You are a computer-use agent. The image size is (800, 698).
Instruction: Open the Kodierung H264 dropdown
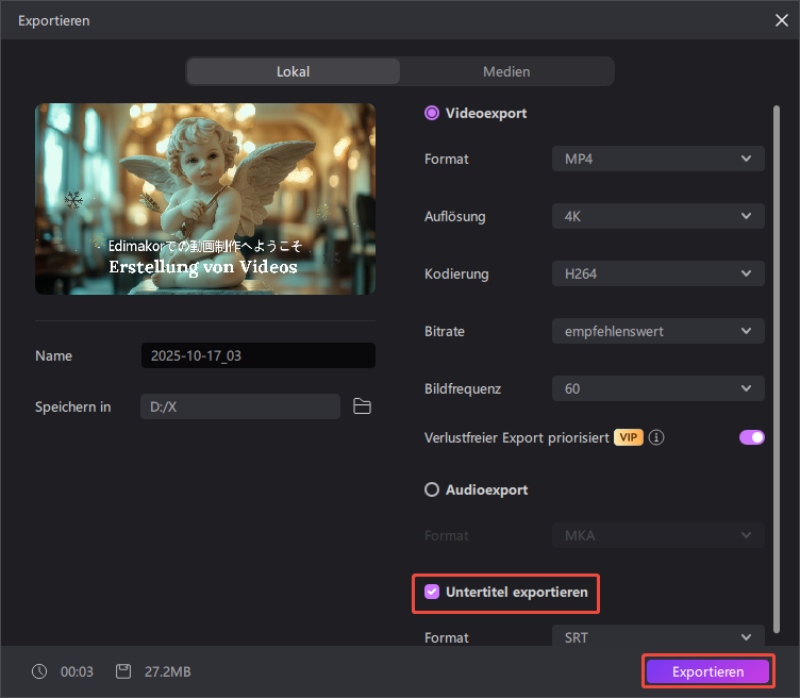coord(658,273)
